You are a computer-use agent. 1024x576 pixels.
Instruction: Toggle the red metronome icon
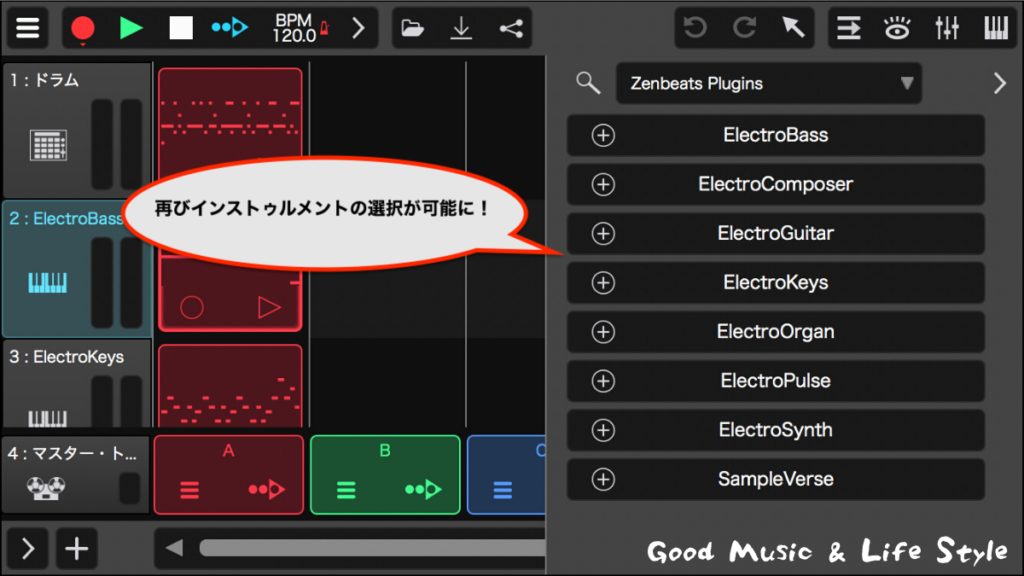[325, 28]
